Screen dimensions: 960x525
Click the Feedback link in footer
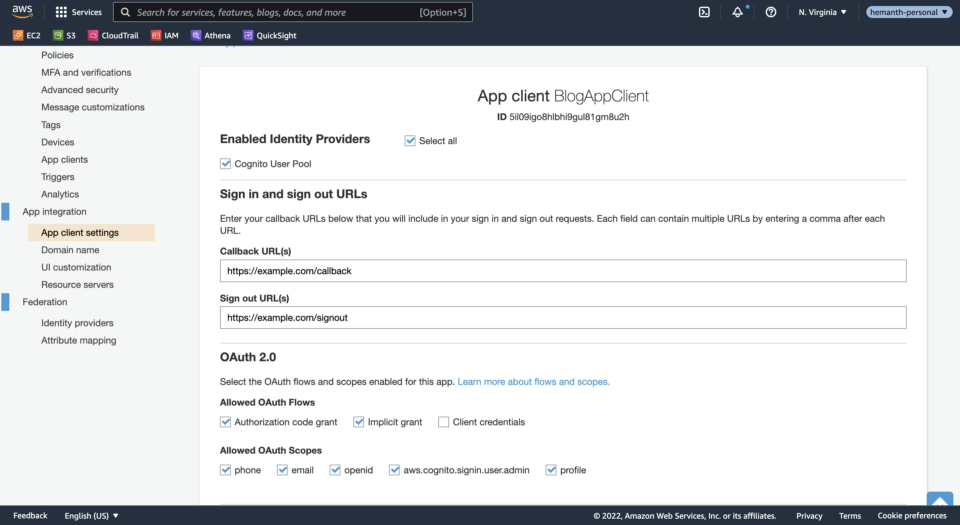click(x=30, y=516)
